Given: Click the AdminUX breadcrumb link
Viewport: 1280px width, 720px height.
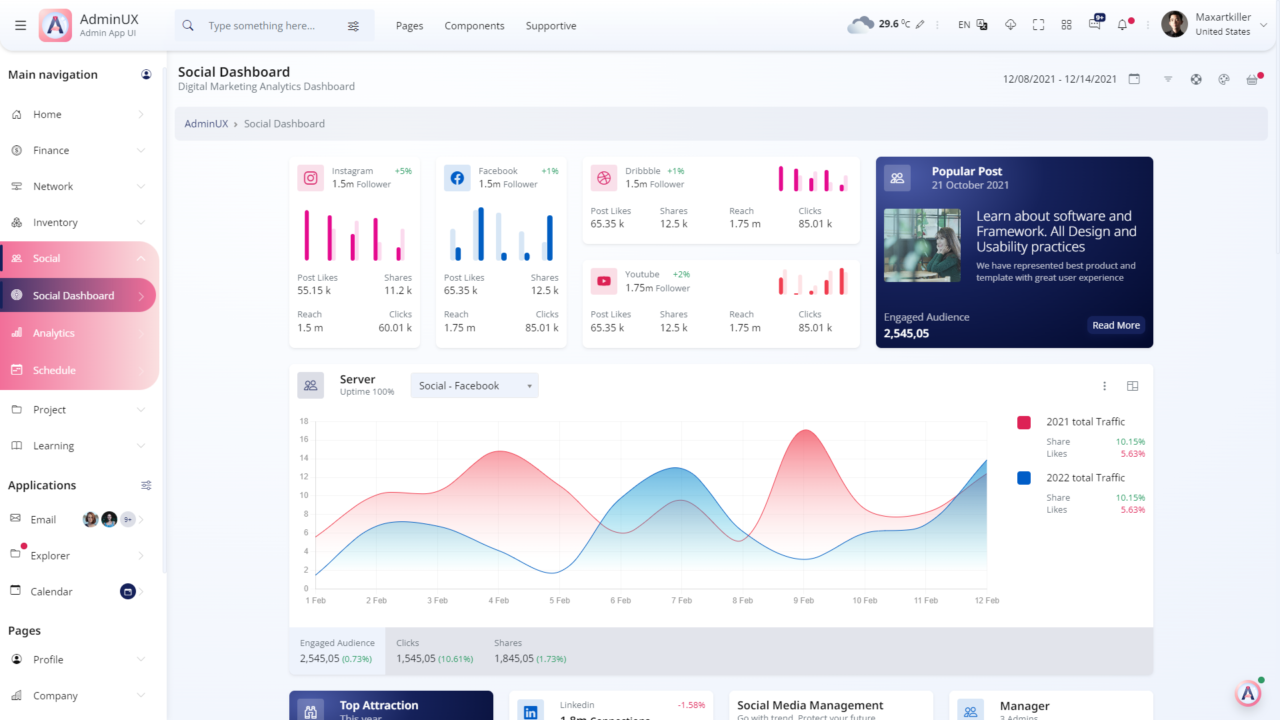Looking at the screenshot, I should [x=207, y=123].
